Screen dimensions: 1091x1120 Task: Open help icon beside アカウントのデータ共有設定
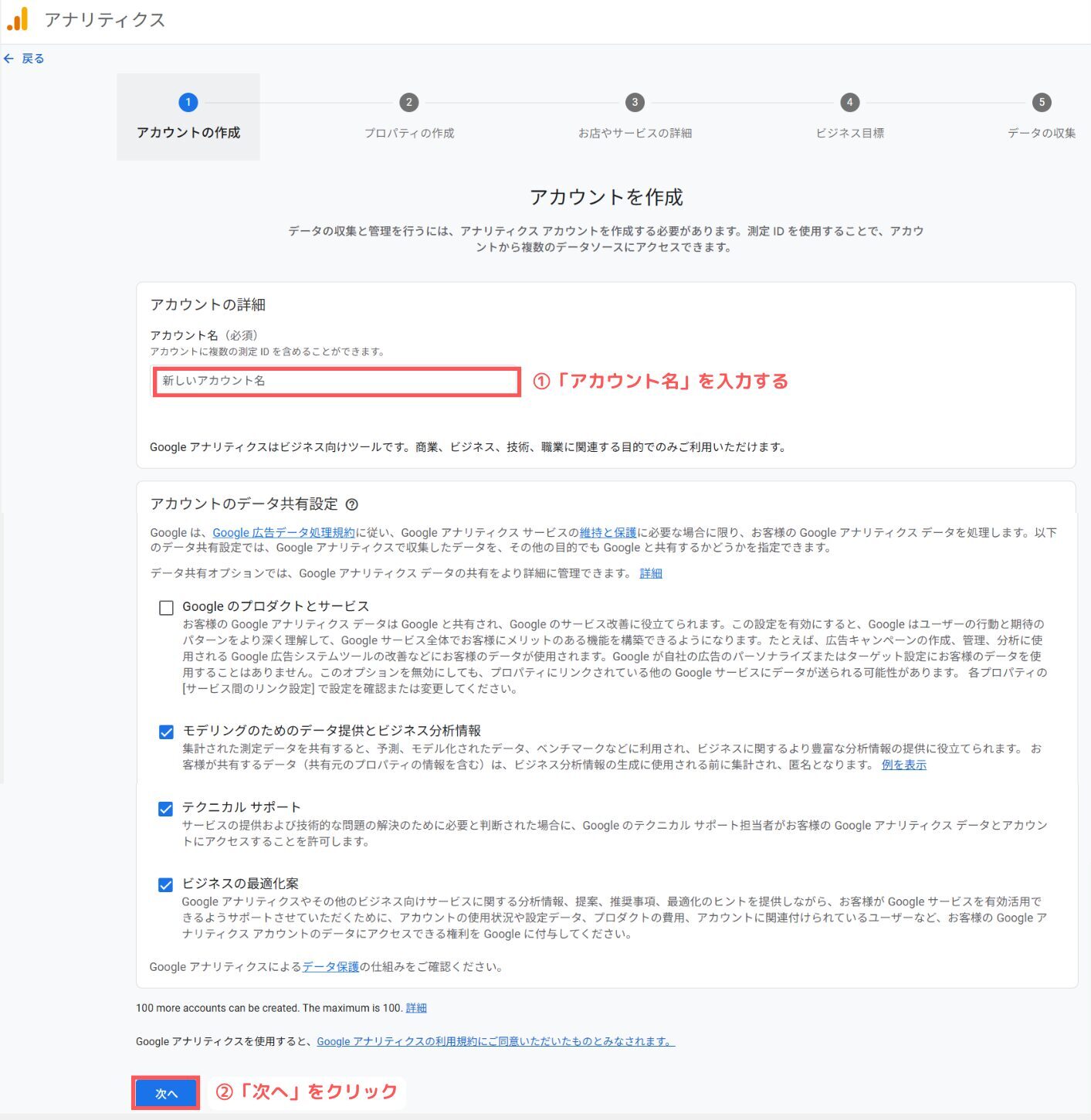pos(352,504)
